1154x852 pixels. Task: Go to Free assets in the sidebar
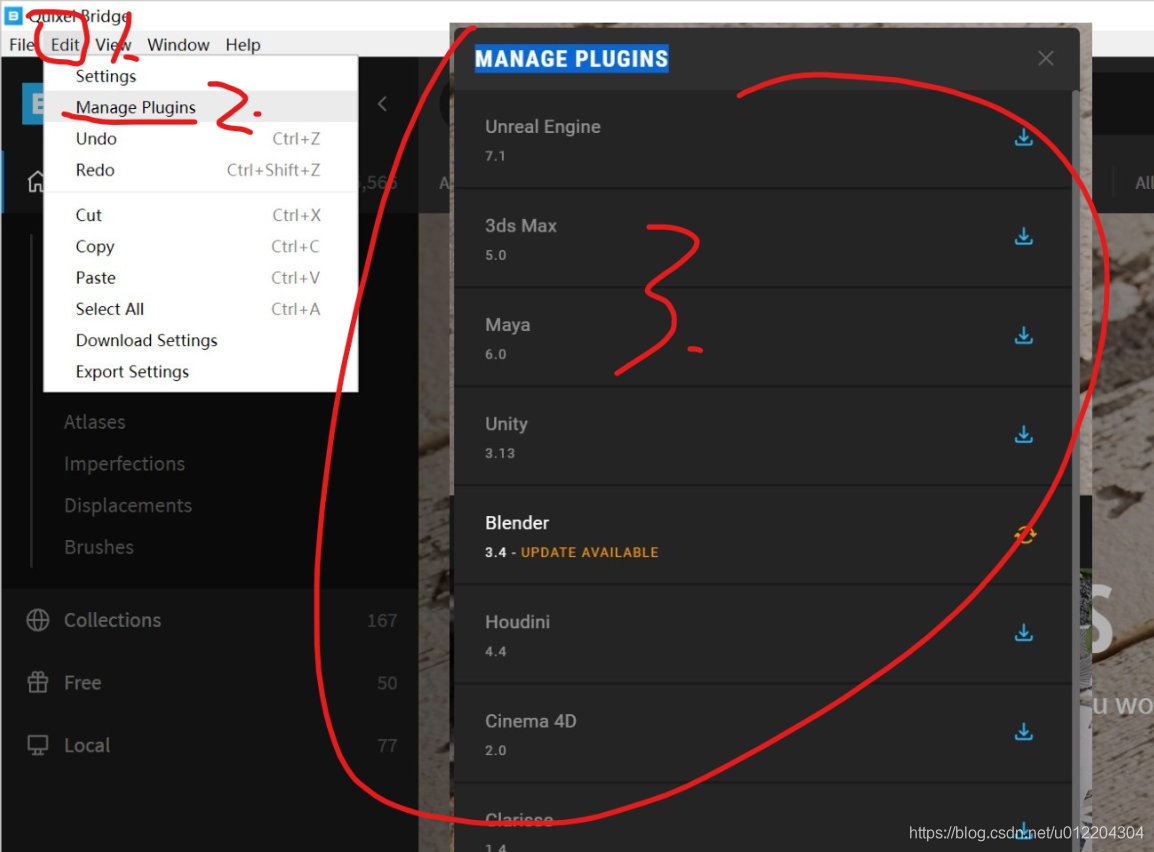(x=82, y=683)
